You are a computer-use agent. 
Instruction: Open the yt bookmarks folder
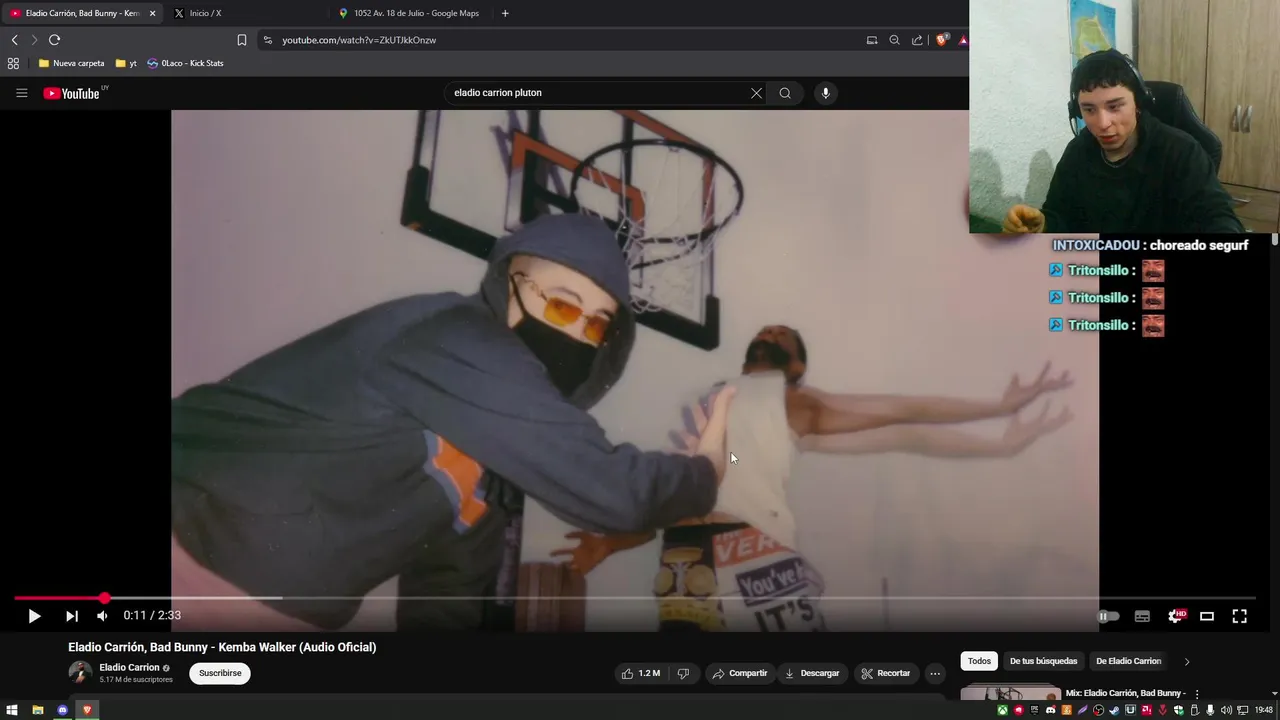tap(126, 63)
